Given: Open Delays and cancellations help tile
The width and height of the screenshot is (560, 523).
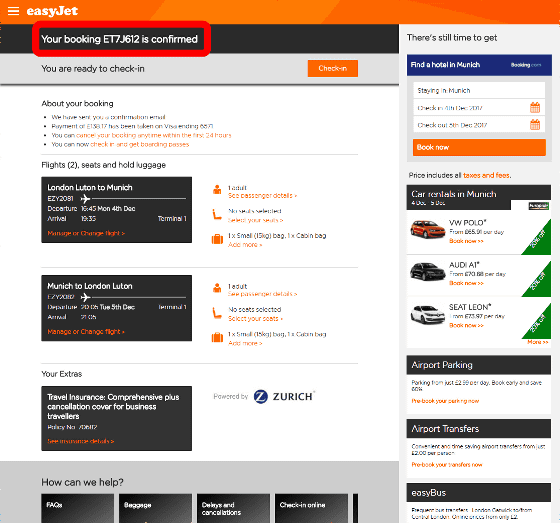Looking at the screenshot, I should (x=233, y=508).
